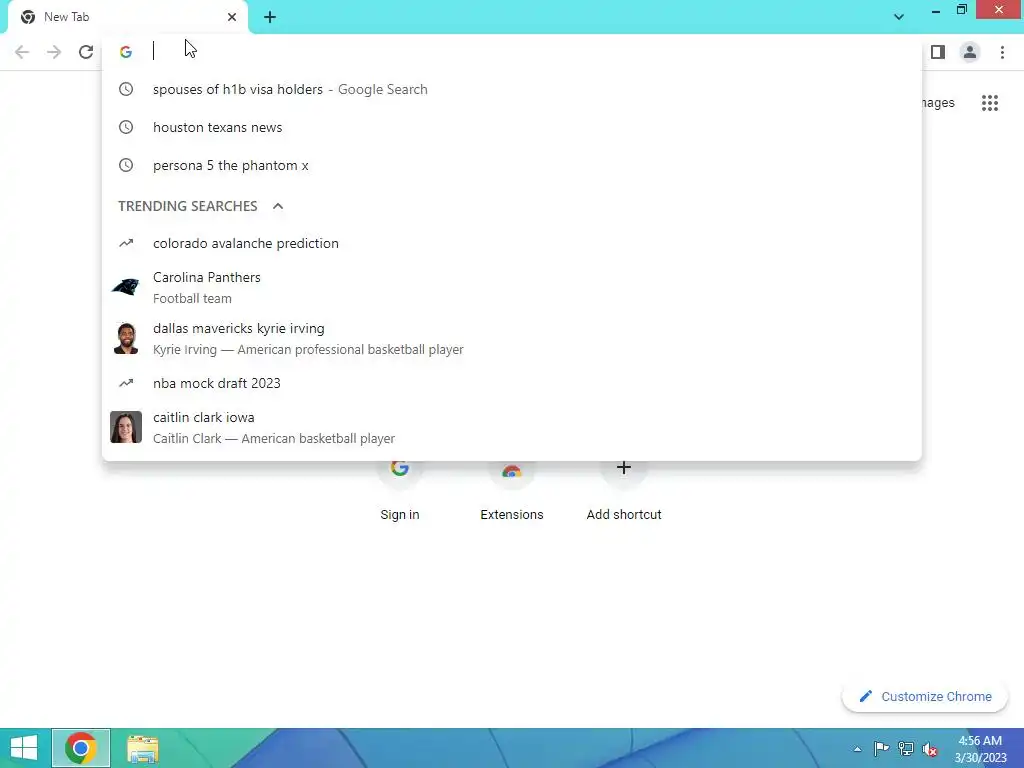Click clock icon beside houston texans news
The image size is (1024, 768).
click(x=126, y=127)
